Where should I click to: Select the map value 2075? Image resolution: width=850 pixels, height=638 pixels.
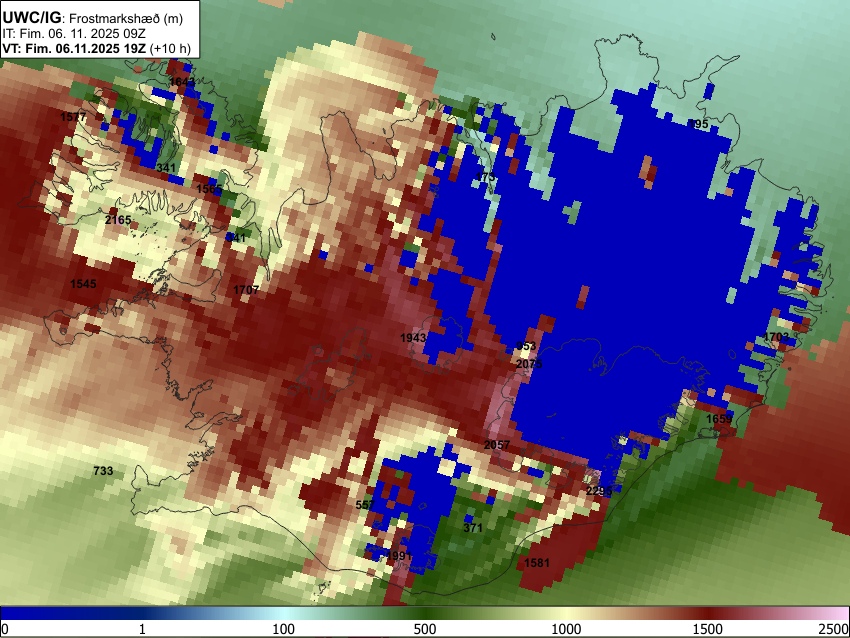(x=529, y=364)
